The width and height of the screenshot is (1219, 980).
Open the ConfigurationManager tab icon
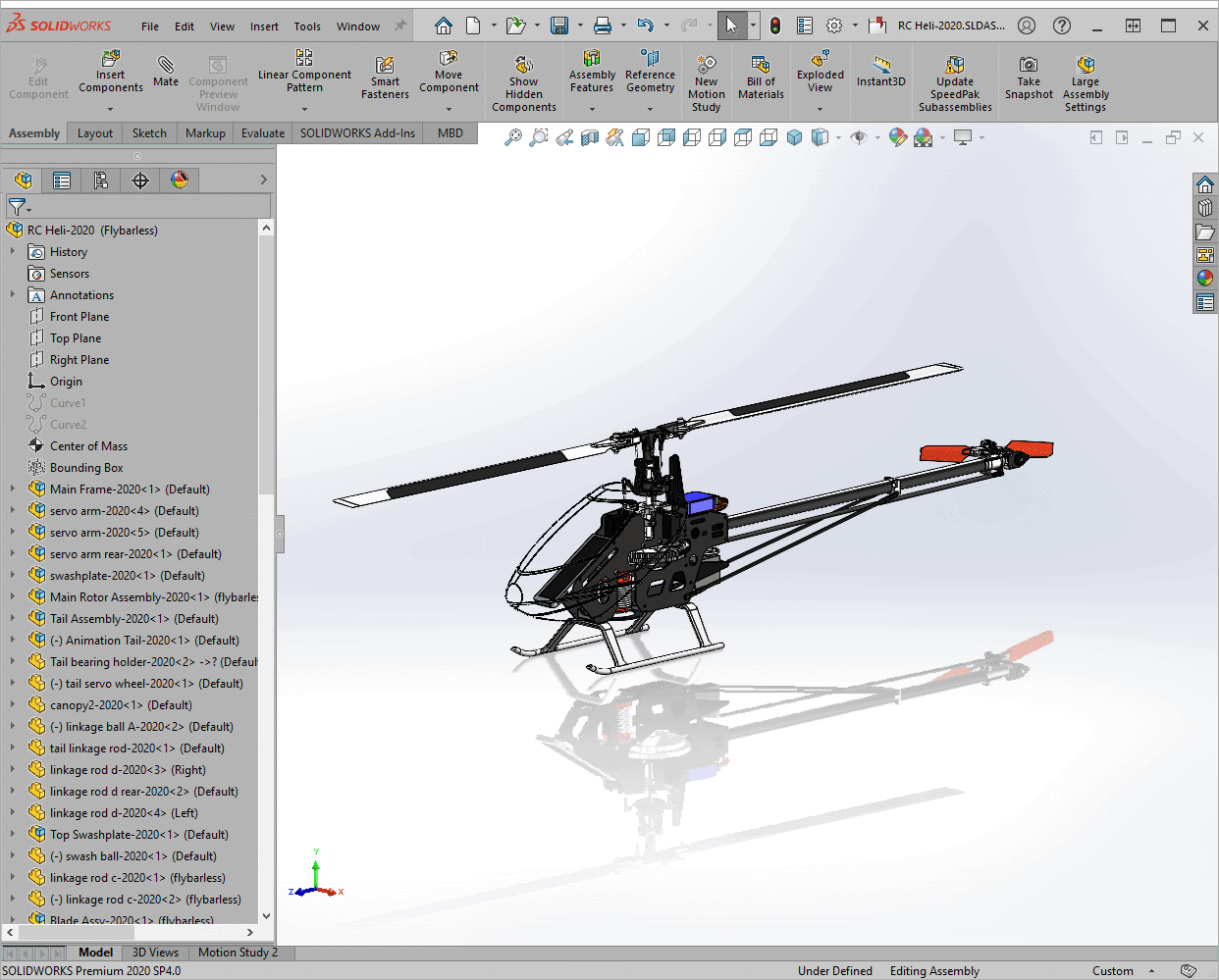click(x=101, y=181)
